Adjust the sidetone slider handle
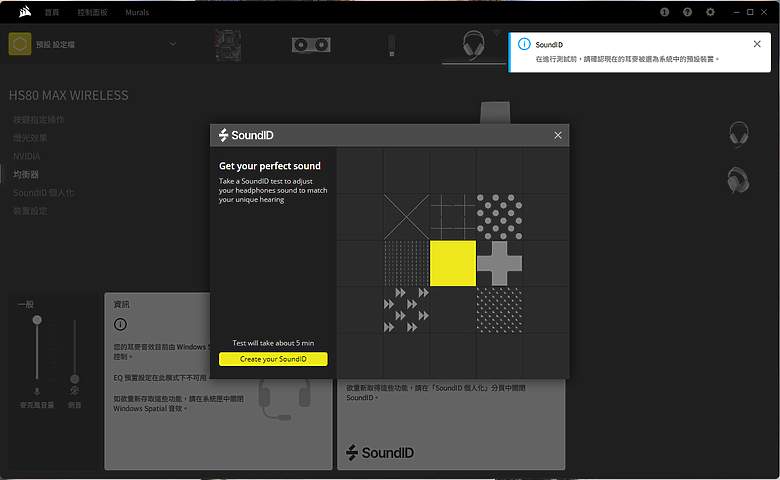 (x=75, y=379)
